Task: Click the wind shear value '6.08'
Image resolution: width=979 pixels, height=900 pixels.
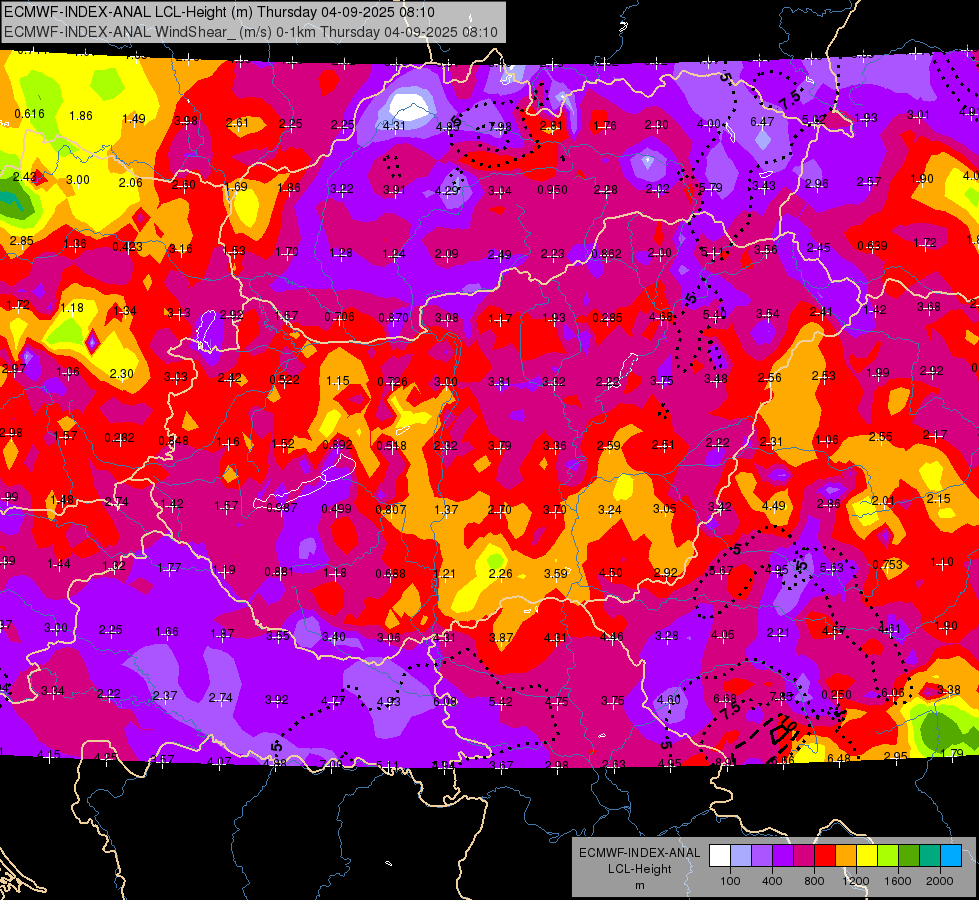Action: [445, 701]
